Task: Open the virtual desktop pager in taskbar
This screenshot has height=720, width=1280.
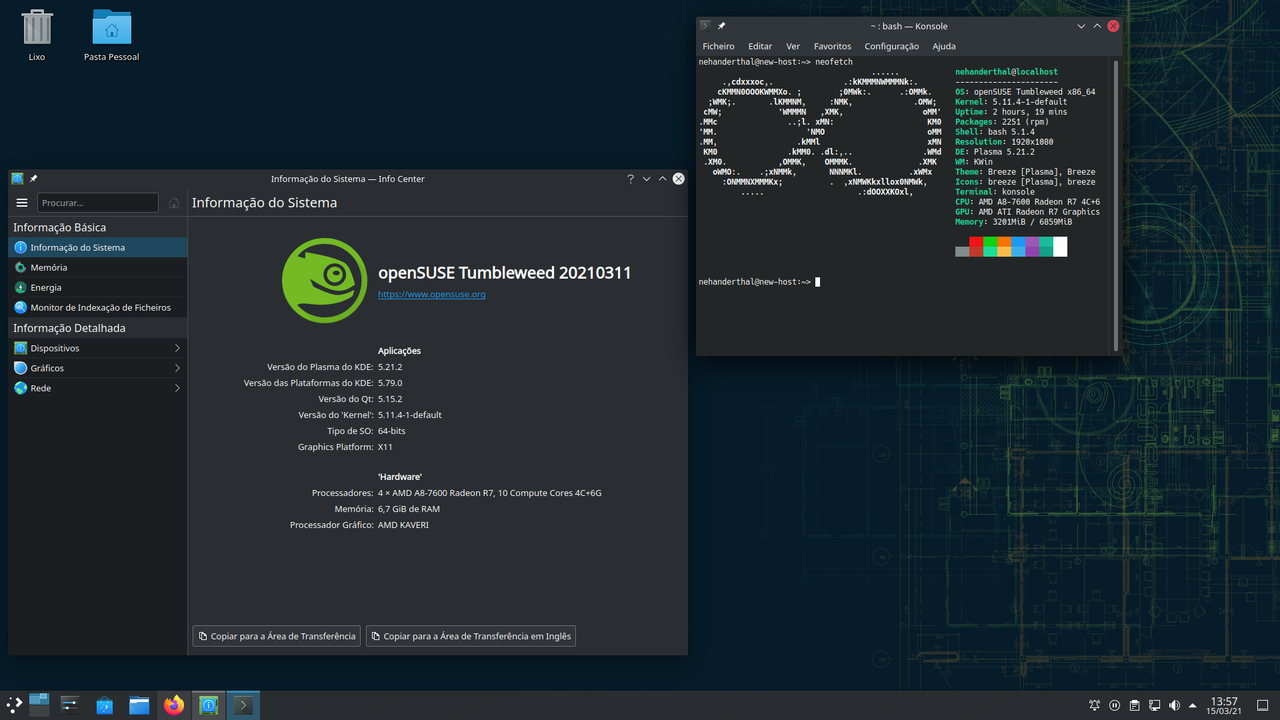Action: 39,705
